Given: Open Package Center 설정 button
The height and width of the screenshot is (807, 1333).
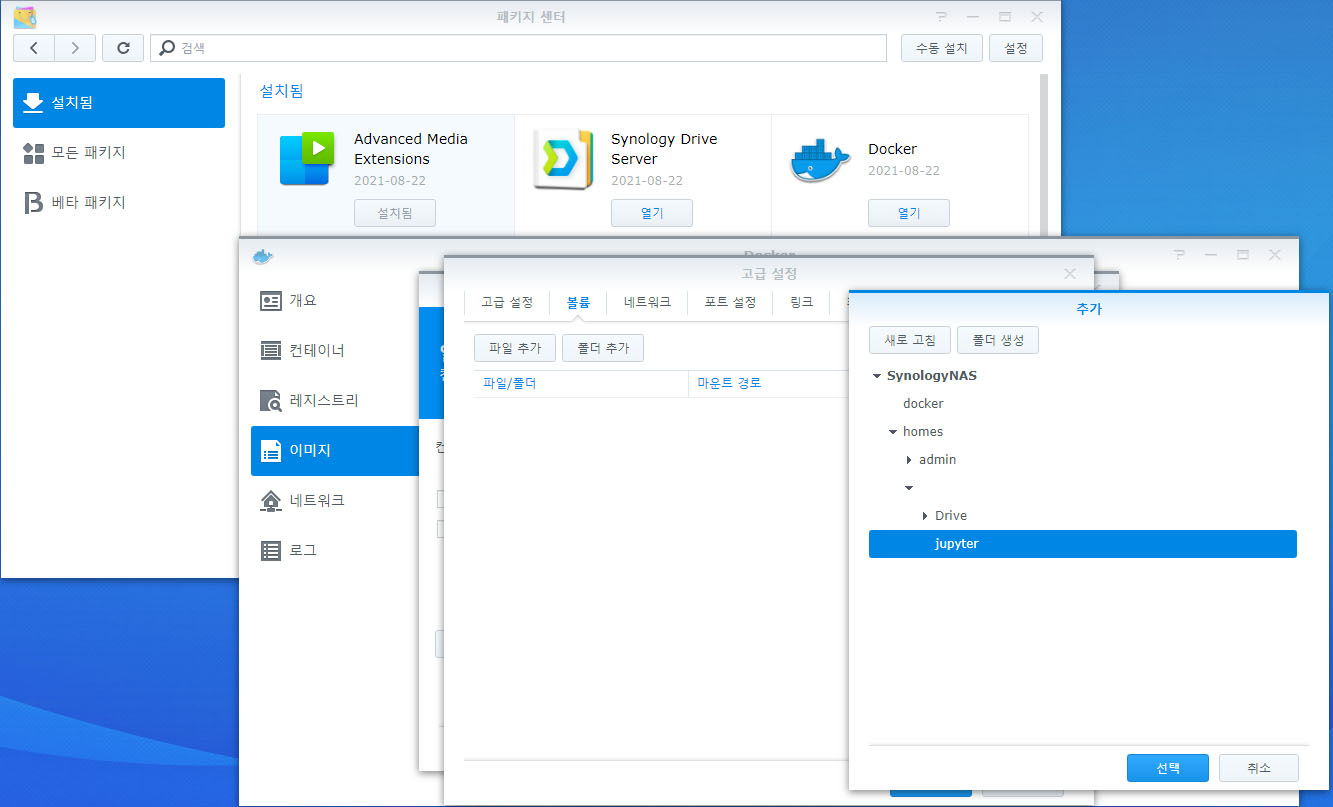Looking at the screenshot, I should click(1015, 48).
